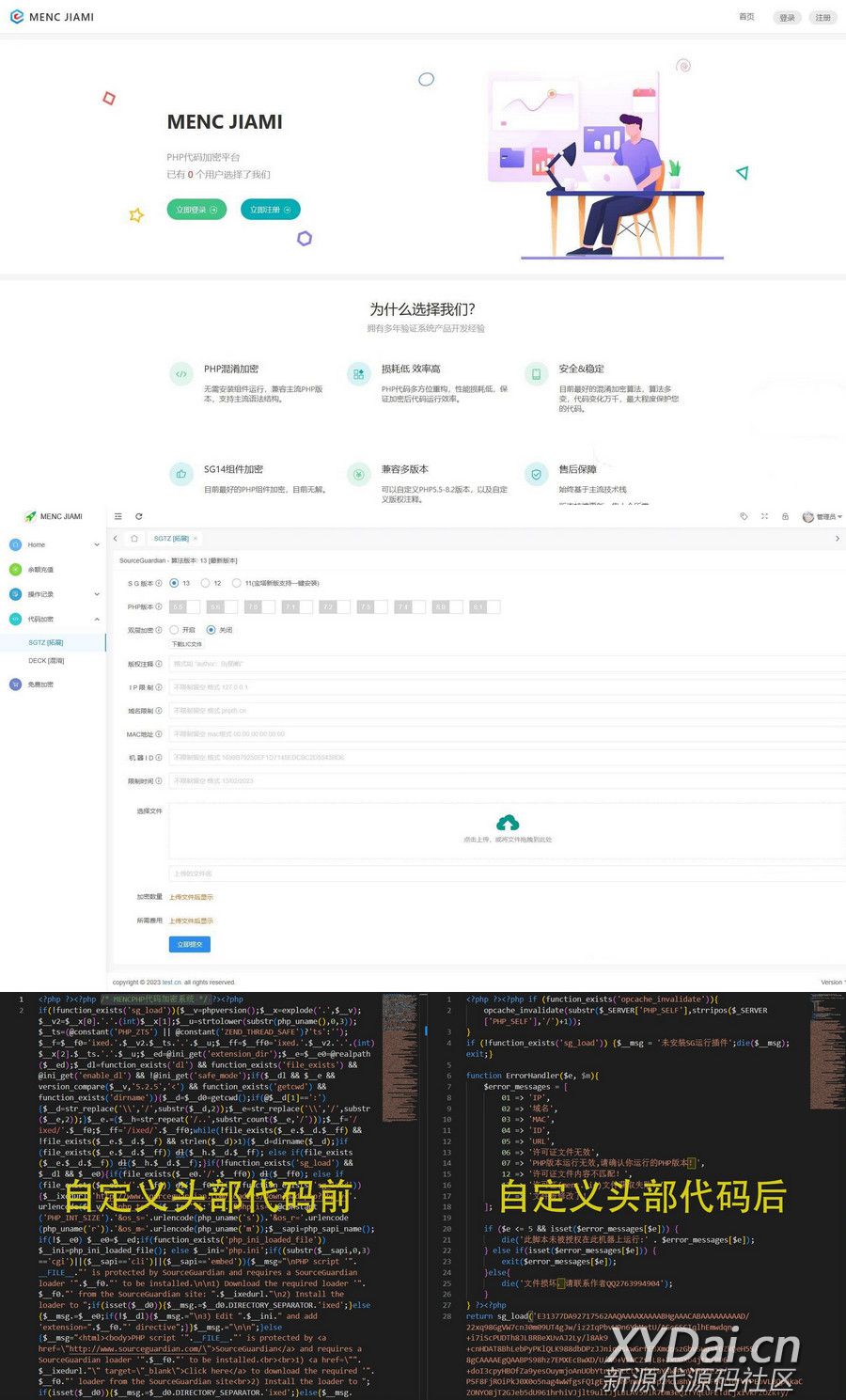Click the home icon in tab bar
The width and height of the screenshot is (846, 1400).
pyautogui.click(x=134, y=539)
